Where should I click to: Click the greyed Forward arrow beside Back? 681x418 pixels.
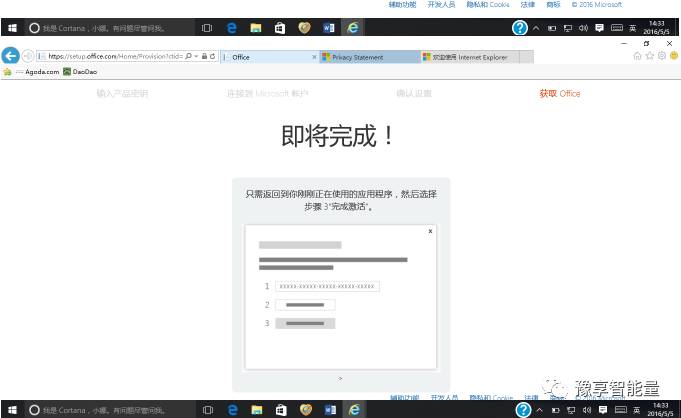click(x=28, y=56)
